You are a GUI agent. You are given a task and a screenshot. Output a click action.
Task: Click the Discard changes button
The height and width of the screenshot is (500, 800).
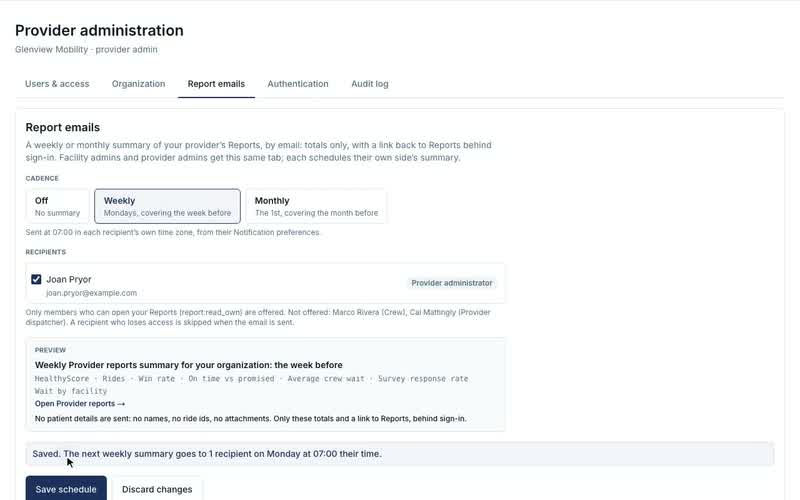click(157, 489)
